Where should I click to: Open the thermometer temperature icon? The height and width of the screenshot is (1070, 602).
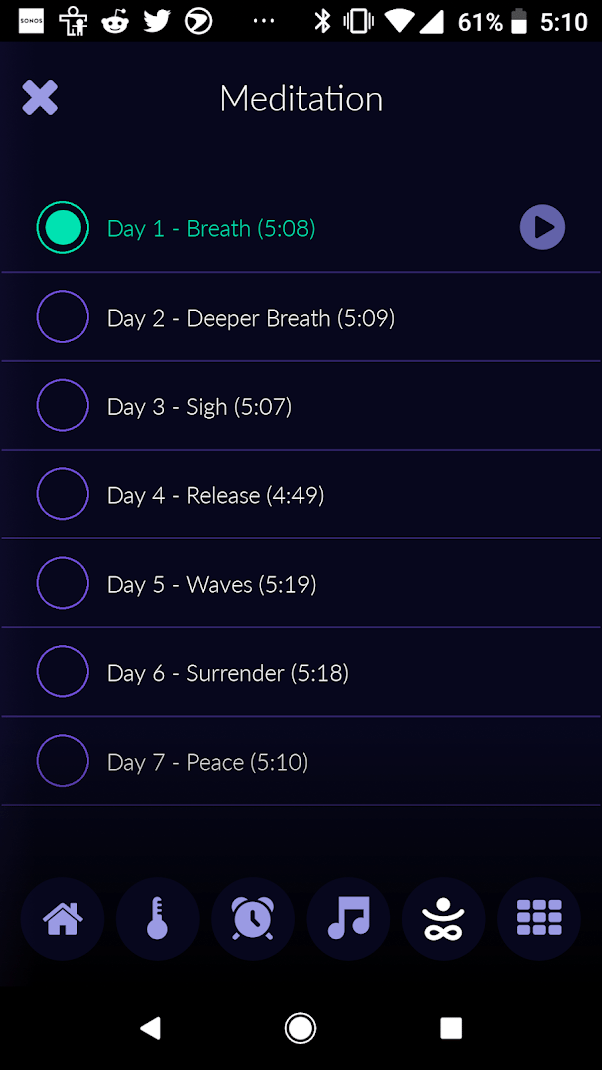pyautogui.click(x=158, y=919)
